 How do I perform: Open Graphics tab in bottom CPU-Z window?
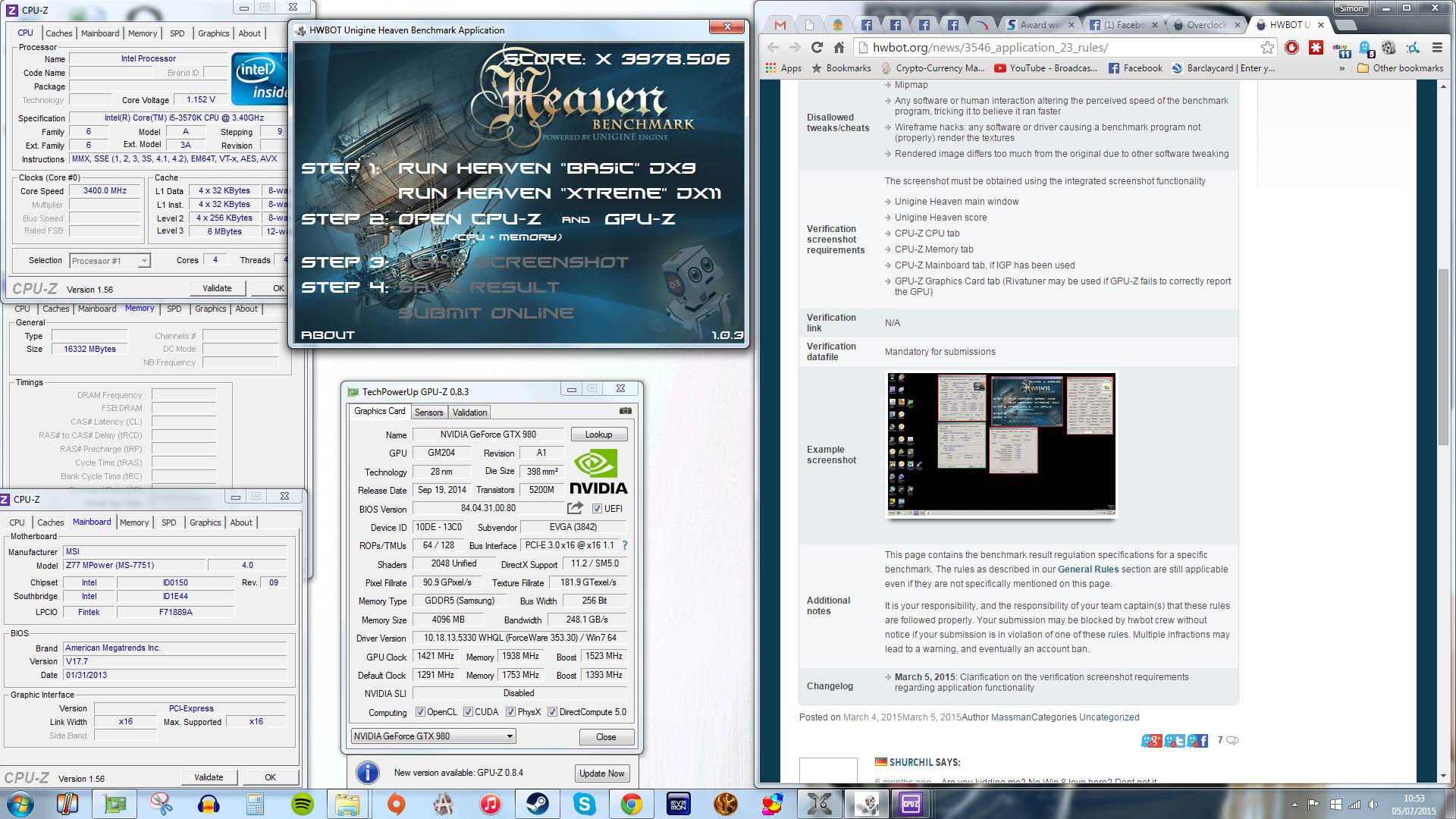click(205, 522)
